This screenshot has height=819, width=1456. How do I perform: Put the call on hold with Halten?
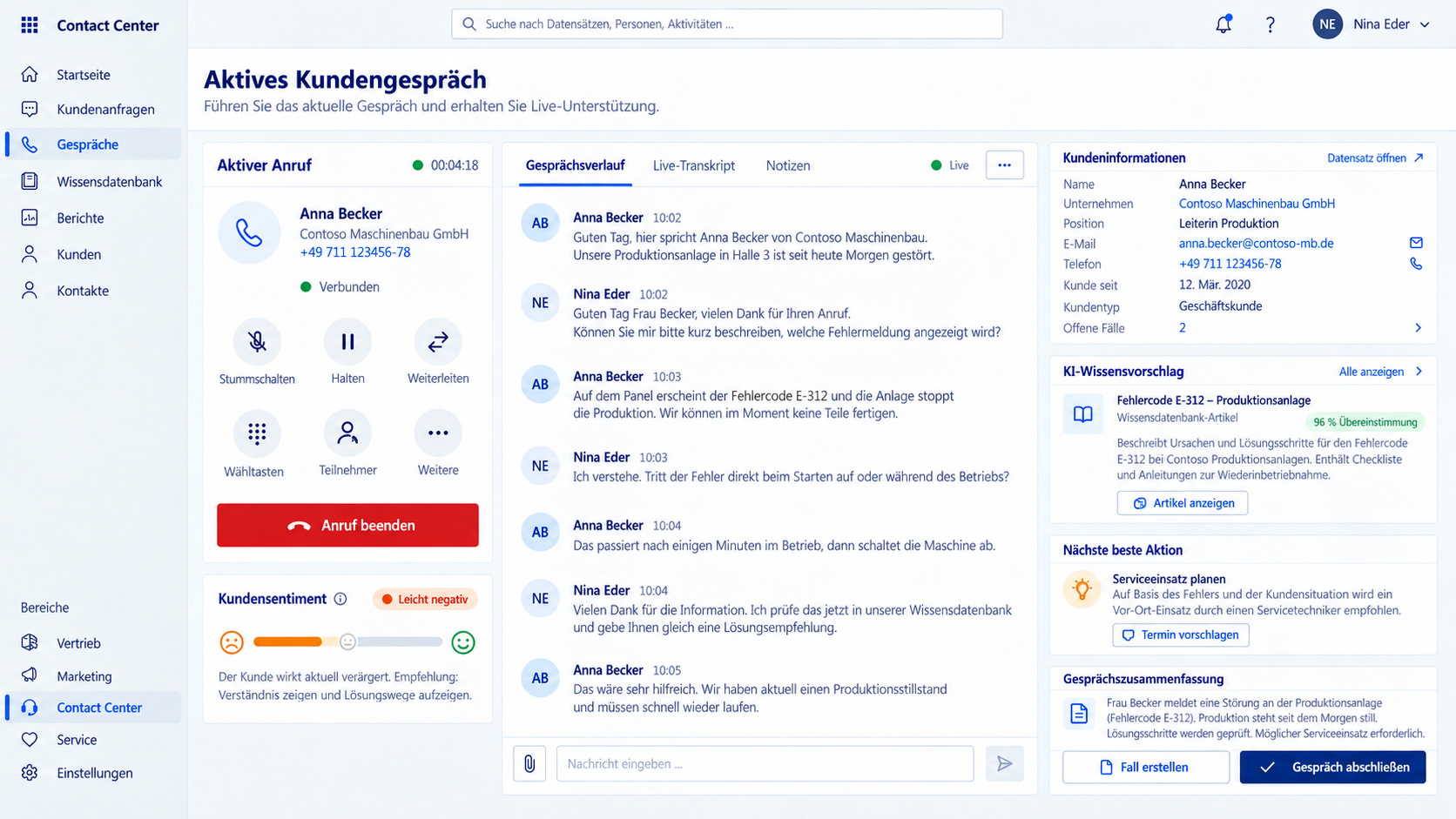(x=347, y=341)
